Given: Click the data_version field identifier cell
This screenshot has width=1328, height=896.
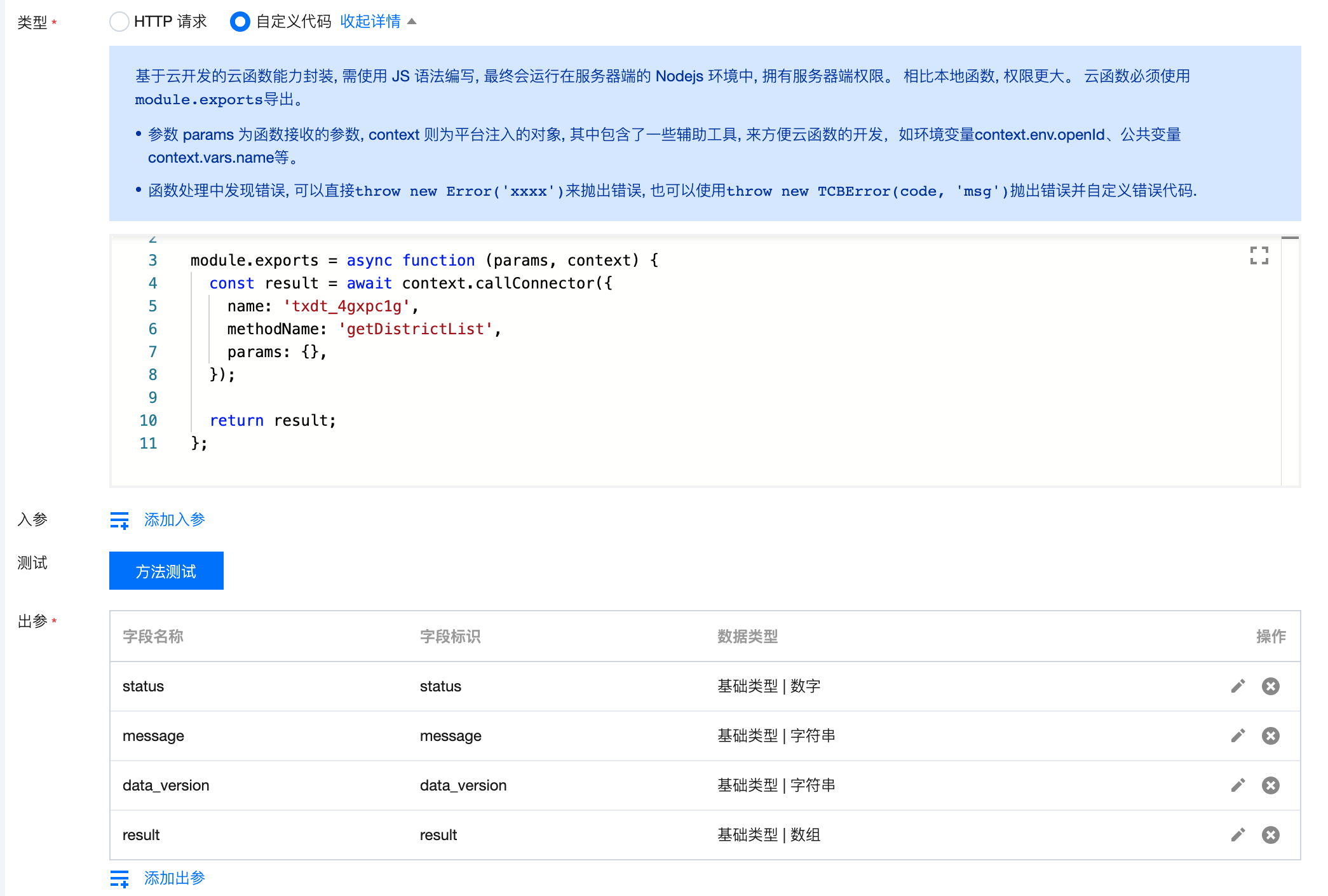Looking at the screenshot, I should (463, 785).
